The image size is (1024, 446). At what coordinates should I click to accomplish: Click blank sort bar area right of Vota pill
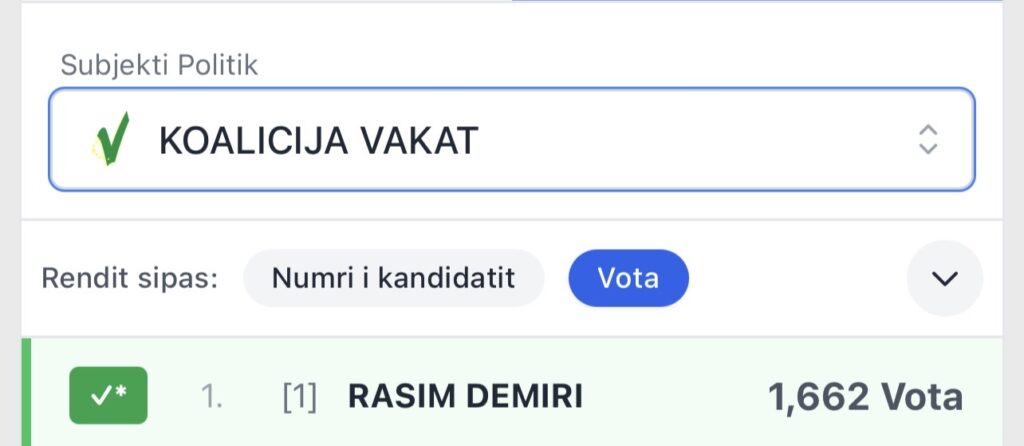coord(795,277)
